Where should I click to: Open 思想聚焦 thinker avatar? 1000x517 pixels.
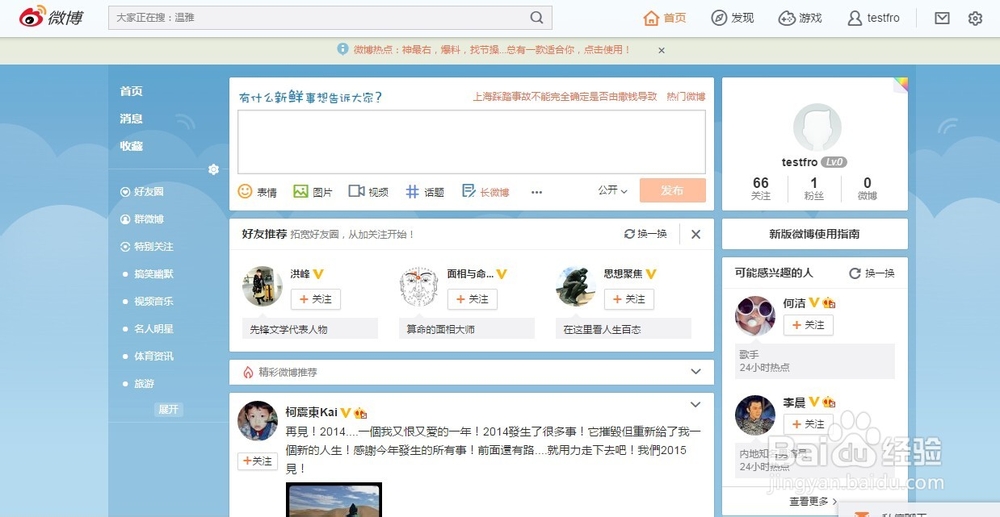tap(576, 286)
